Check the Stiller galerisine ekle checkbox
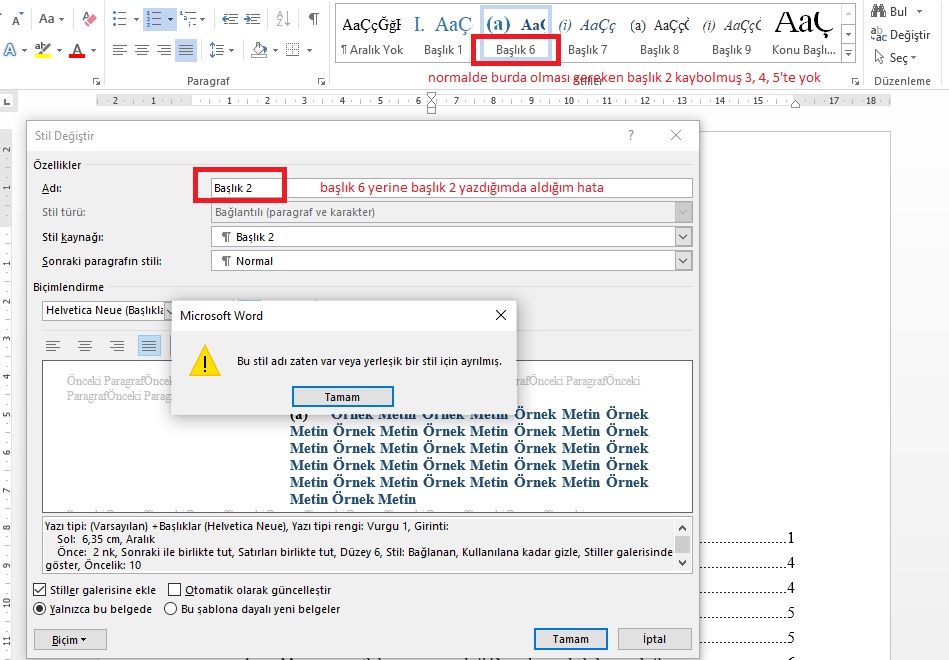The width and height of the screenshot is (949, 660). pyautogui.click(x=40, y=590)
